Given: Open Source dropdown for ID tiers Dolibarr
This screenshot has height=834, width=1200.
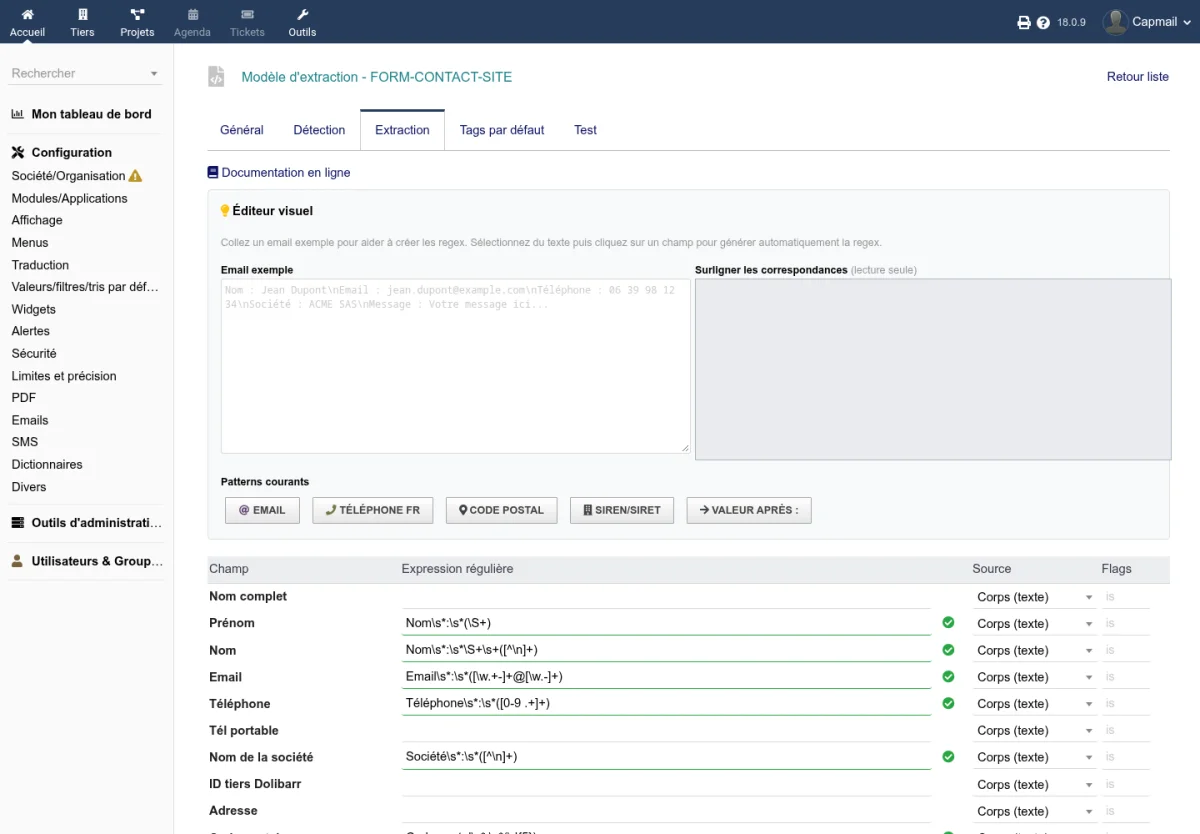Looking at the screenshot, I should tap(1035, 784).
